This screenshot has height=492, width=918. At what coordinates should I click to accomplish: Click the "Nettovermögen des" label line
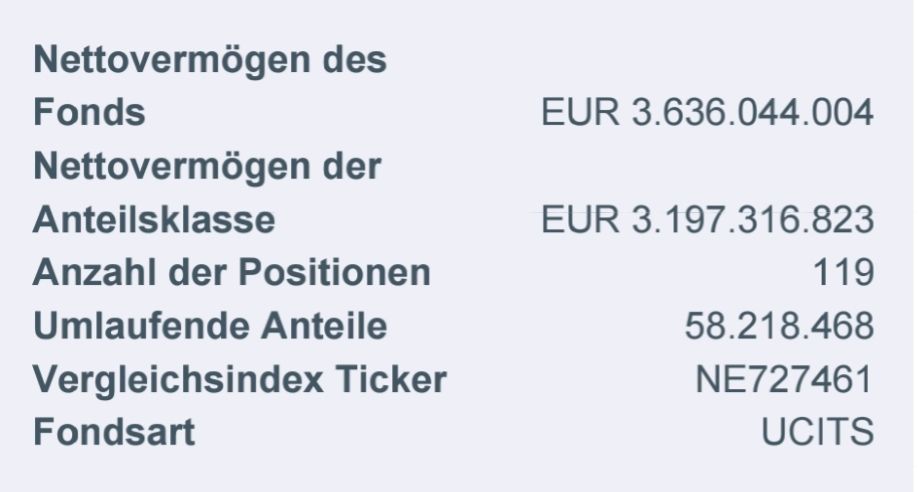[x=210, y=60]
